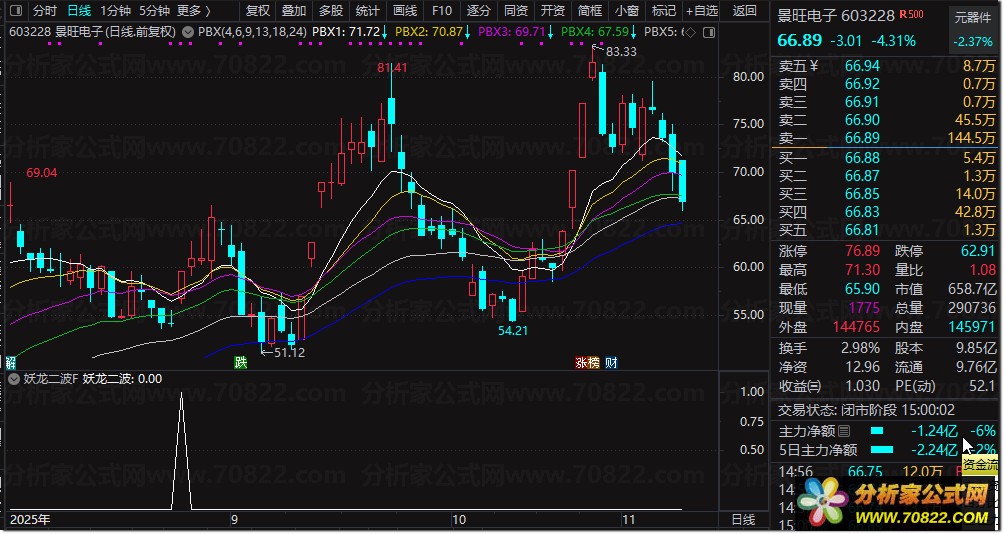Click the 81.41 peak price label
Image resolution: width=1005 pixels, height=534 pixels.
click(392, 68)
